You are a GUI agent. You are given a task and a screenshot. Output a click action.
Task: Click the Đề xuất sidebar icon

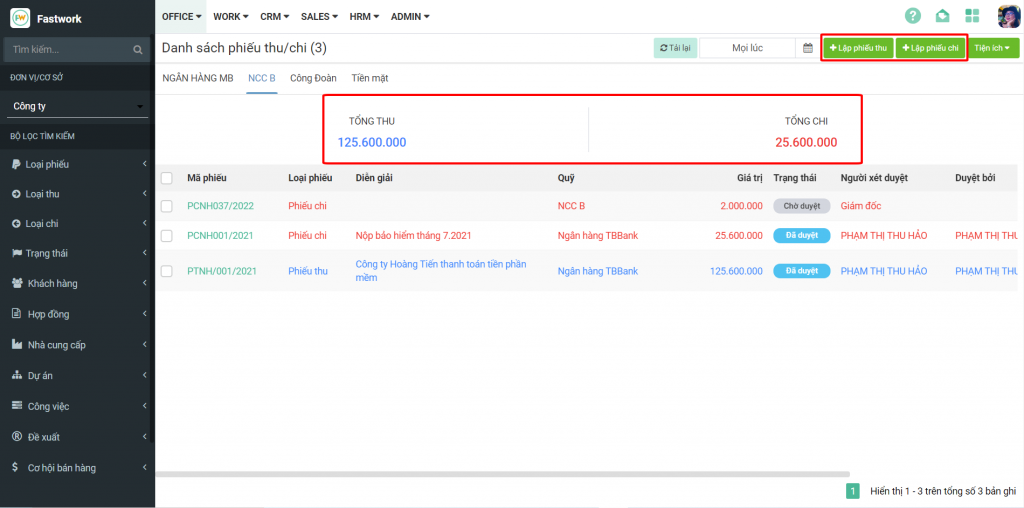17,437
